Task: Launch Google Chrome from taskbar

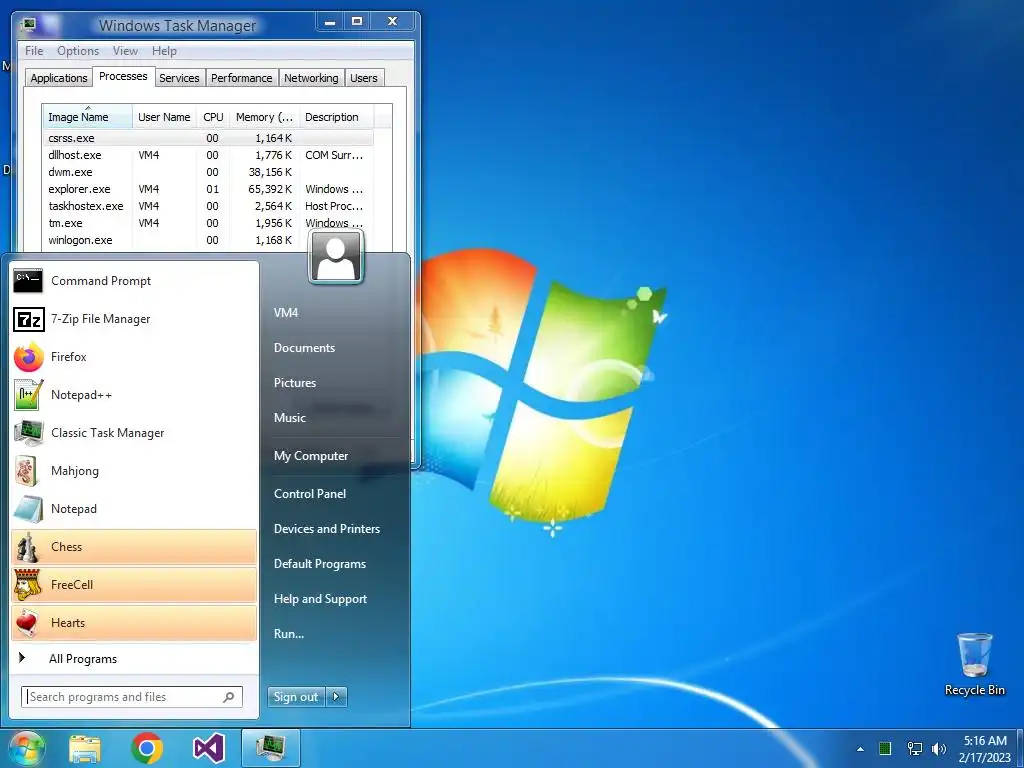Action: pos(147,748)
